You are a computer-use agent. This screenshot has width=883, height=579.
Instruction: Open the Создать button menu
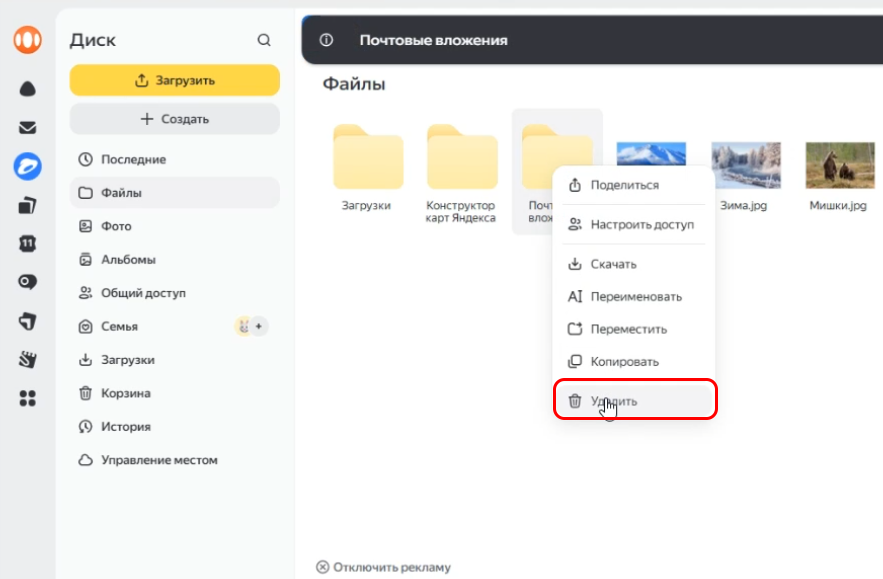click(x=175, y=119)
